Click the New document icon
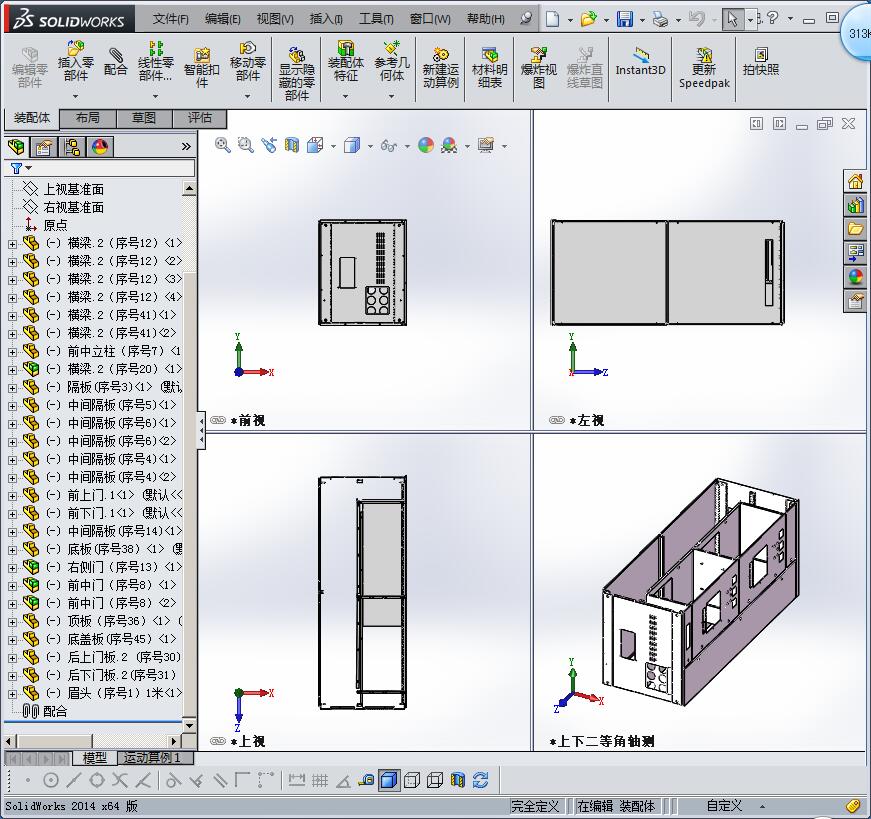Viewport: 871px width, 819px height. pyautogui.click(x=552, y=19)
